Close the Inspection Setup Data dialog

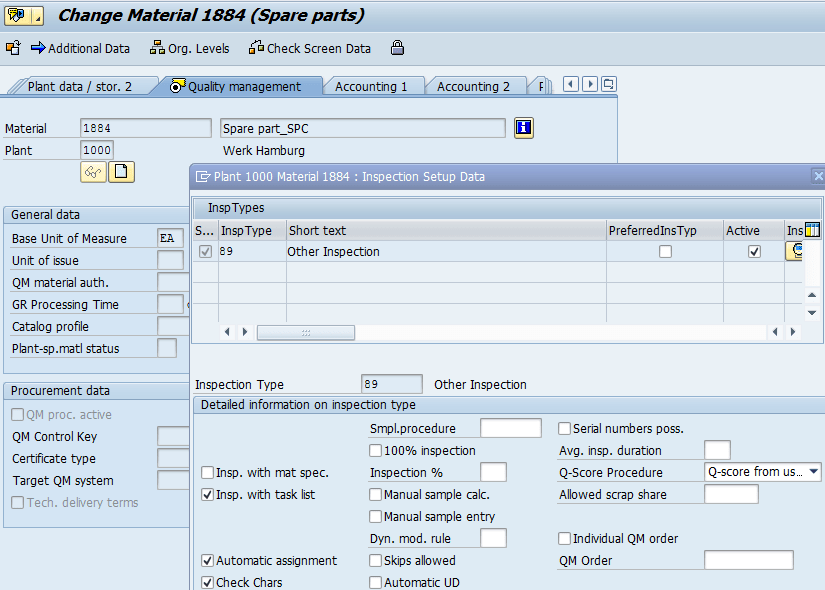coord(818,176)
